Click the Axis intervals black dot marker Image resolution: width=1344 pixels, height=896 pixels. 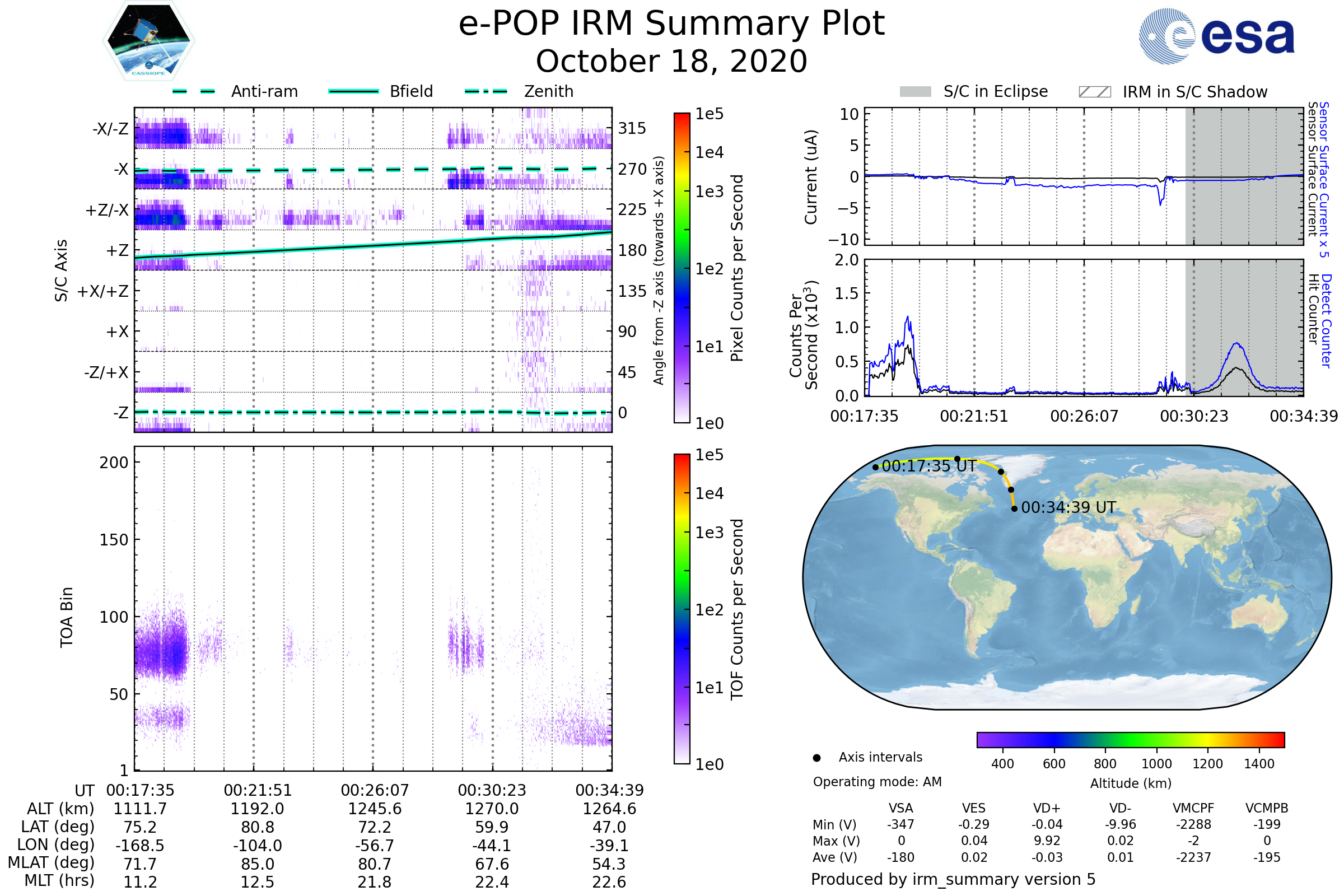[x=816, y=758]
